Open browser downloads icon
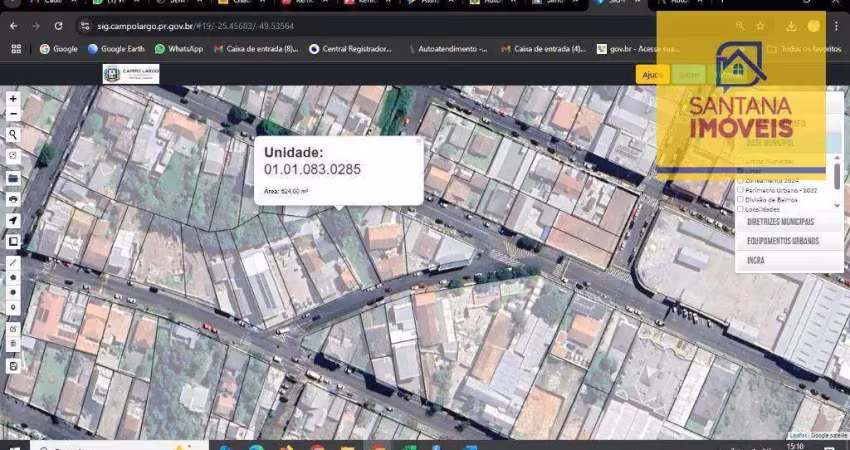 click(791, 26)
